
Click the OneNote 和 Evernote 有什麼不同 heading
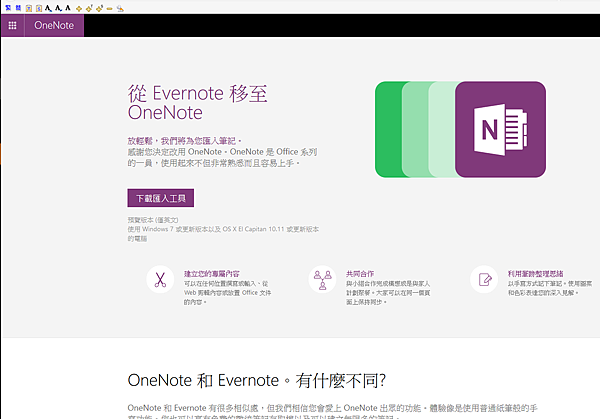point(257,381)
